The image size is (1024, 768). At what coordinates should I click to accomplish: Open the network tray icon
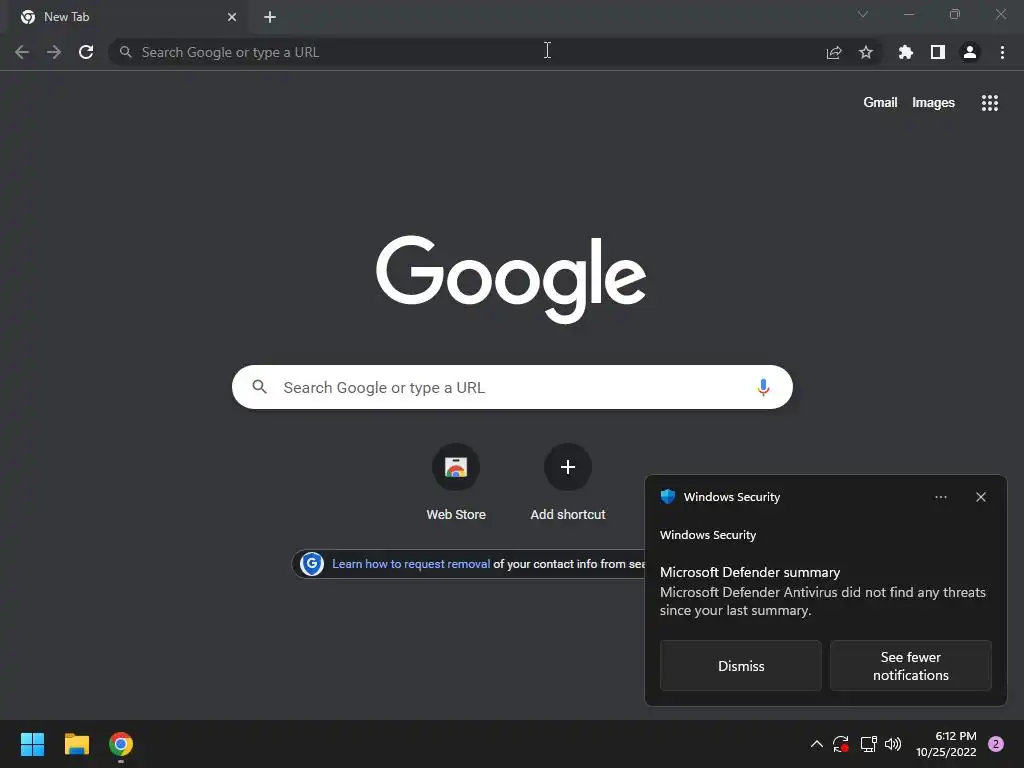pos(868,744)
